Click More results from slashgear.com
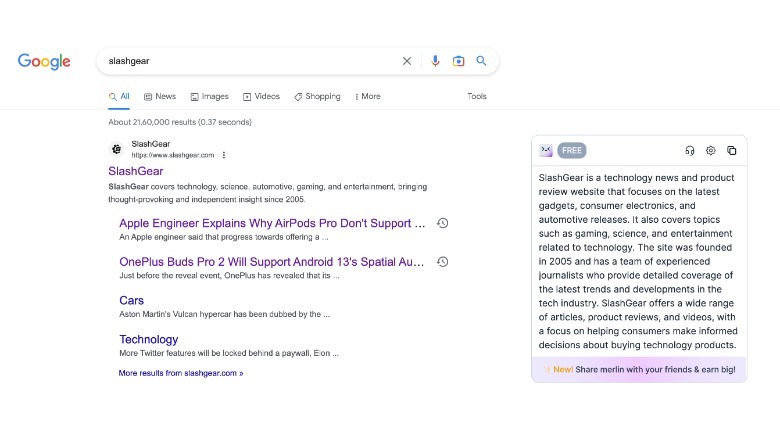 181,373
